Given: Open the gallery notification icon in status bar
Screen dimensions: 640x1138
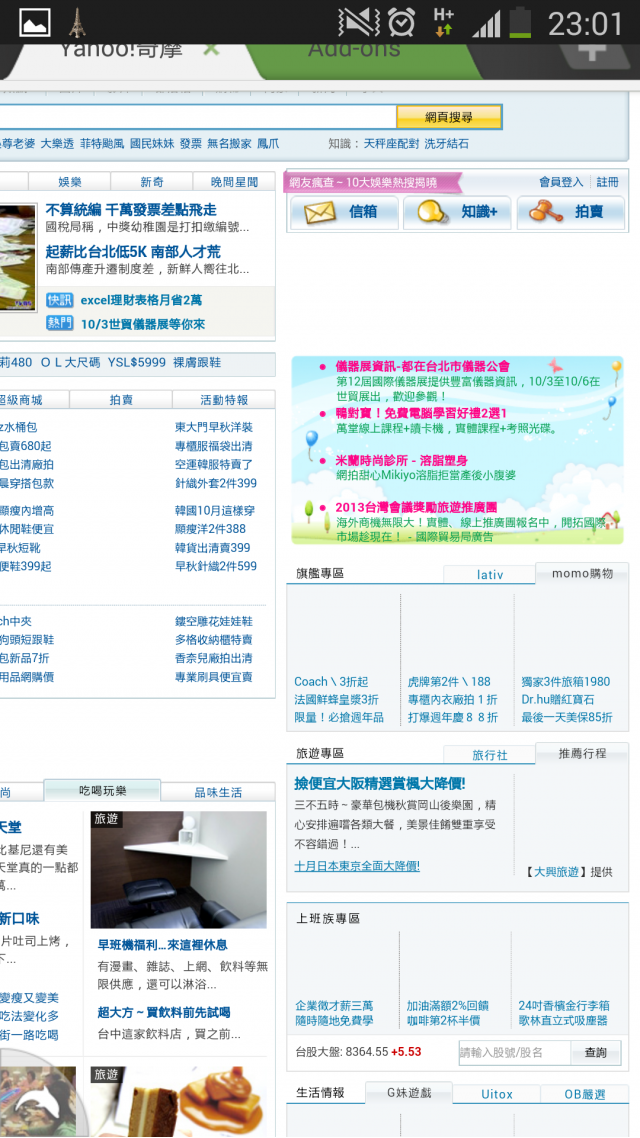Looking at the screenshot, I should (35, 22).
